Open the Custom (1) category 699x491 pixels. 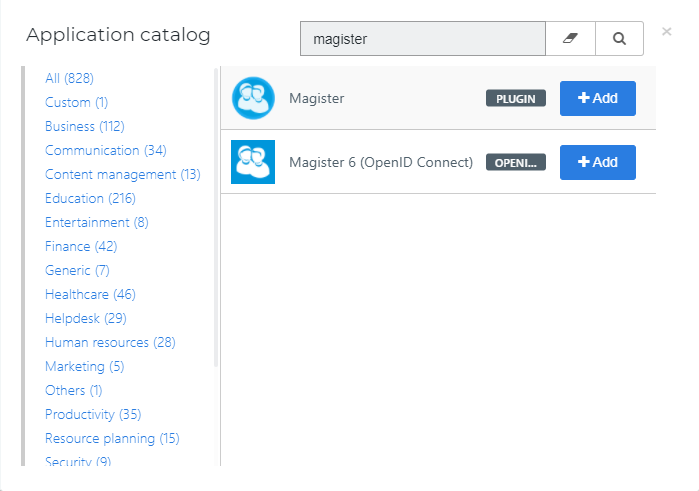coord(76,103)
